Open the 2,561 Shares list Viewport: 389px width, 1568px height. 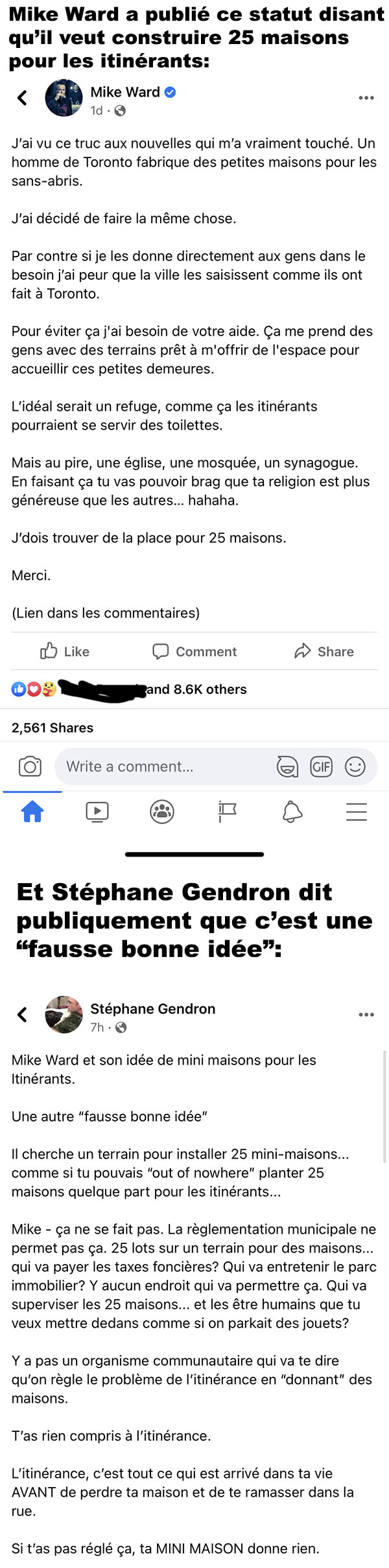click(53, 728)
